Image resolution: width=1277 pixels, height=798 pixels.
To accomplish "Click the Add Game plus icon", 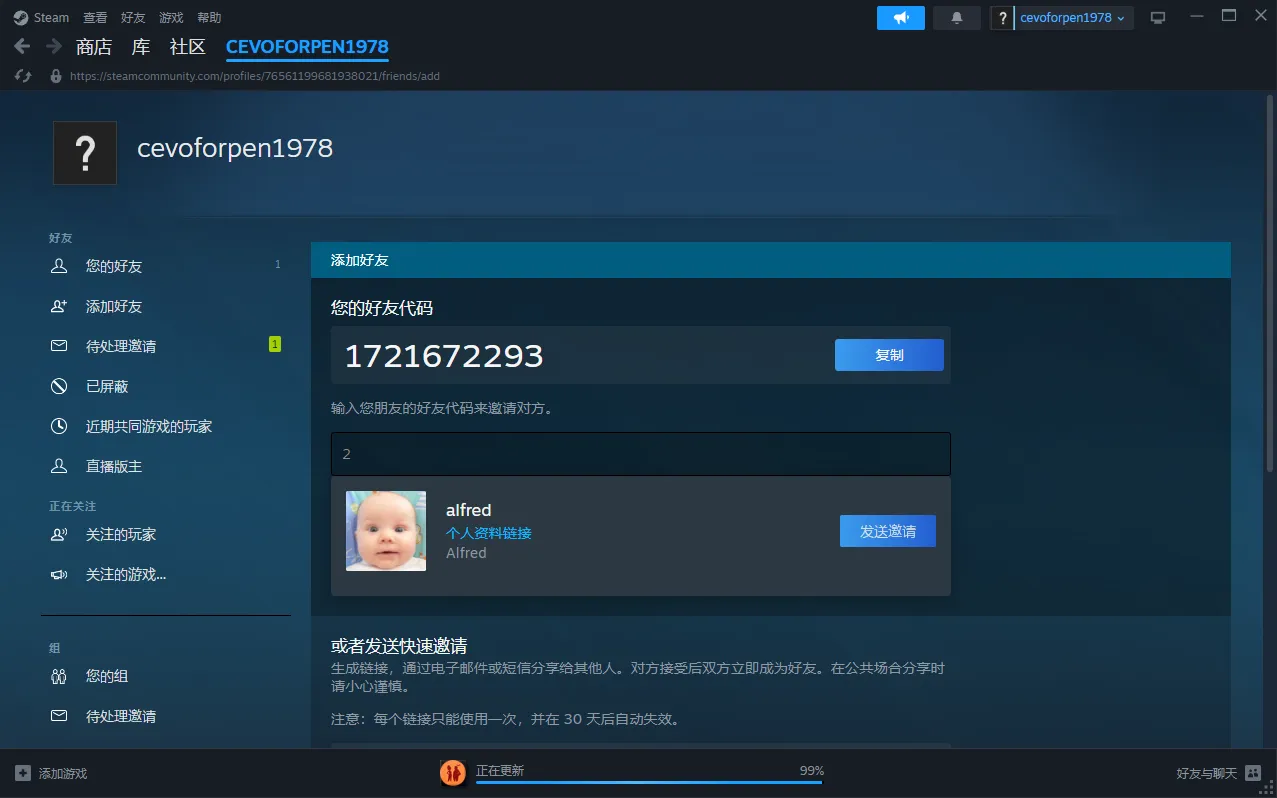I will pos(23,773).
